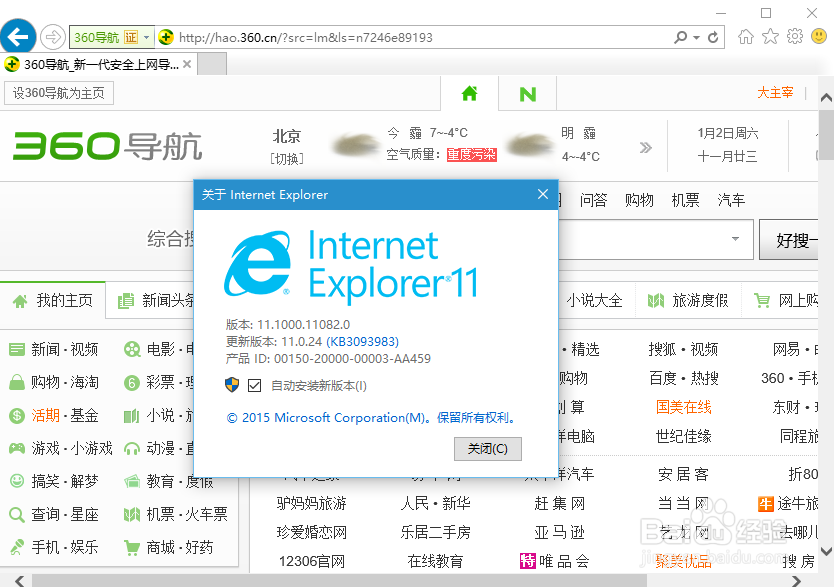Open the 小说大全 tab
Image resolution: width=834 pixels, height=587 pixels.
[x=594, y=300]
